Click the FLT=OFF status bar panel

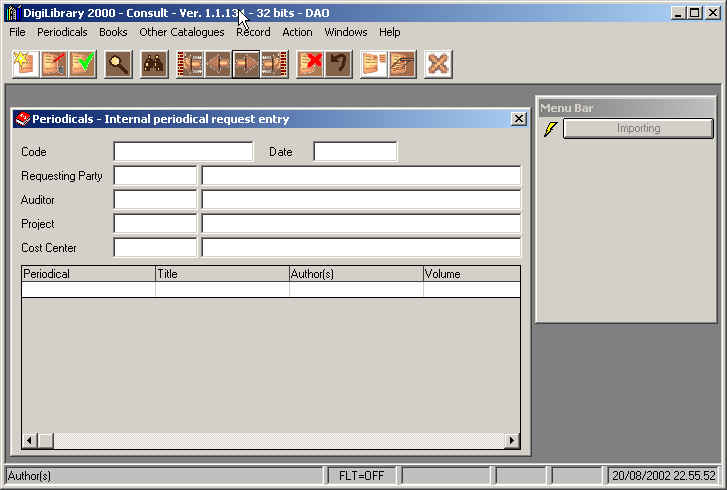[362, 476]
